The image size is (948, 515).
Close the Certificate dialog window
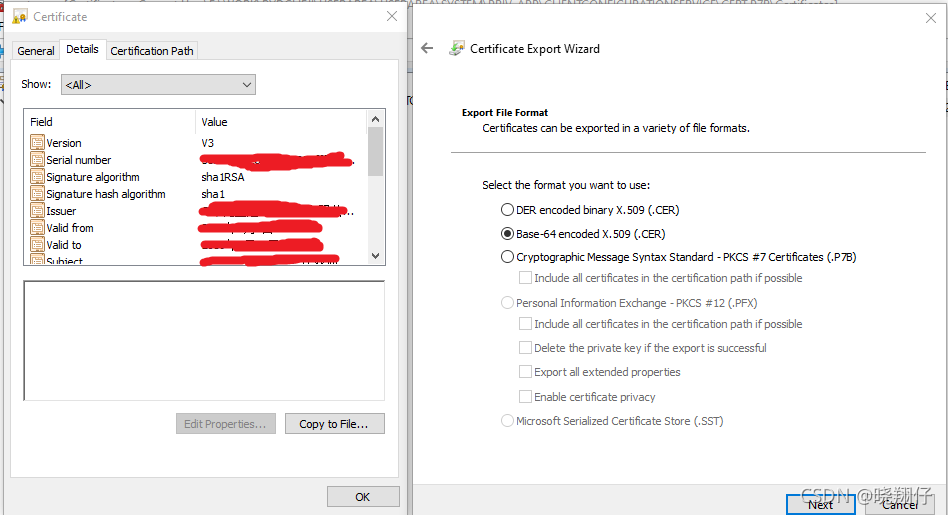[392, 16]
